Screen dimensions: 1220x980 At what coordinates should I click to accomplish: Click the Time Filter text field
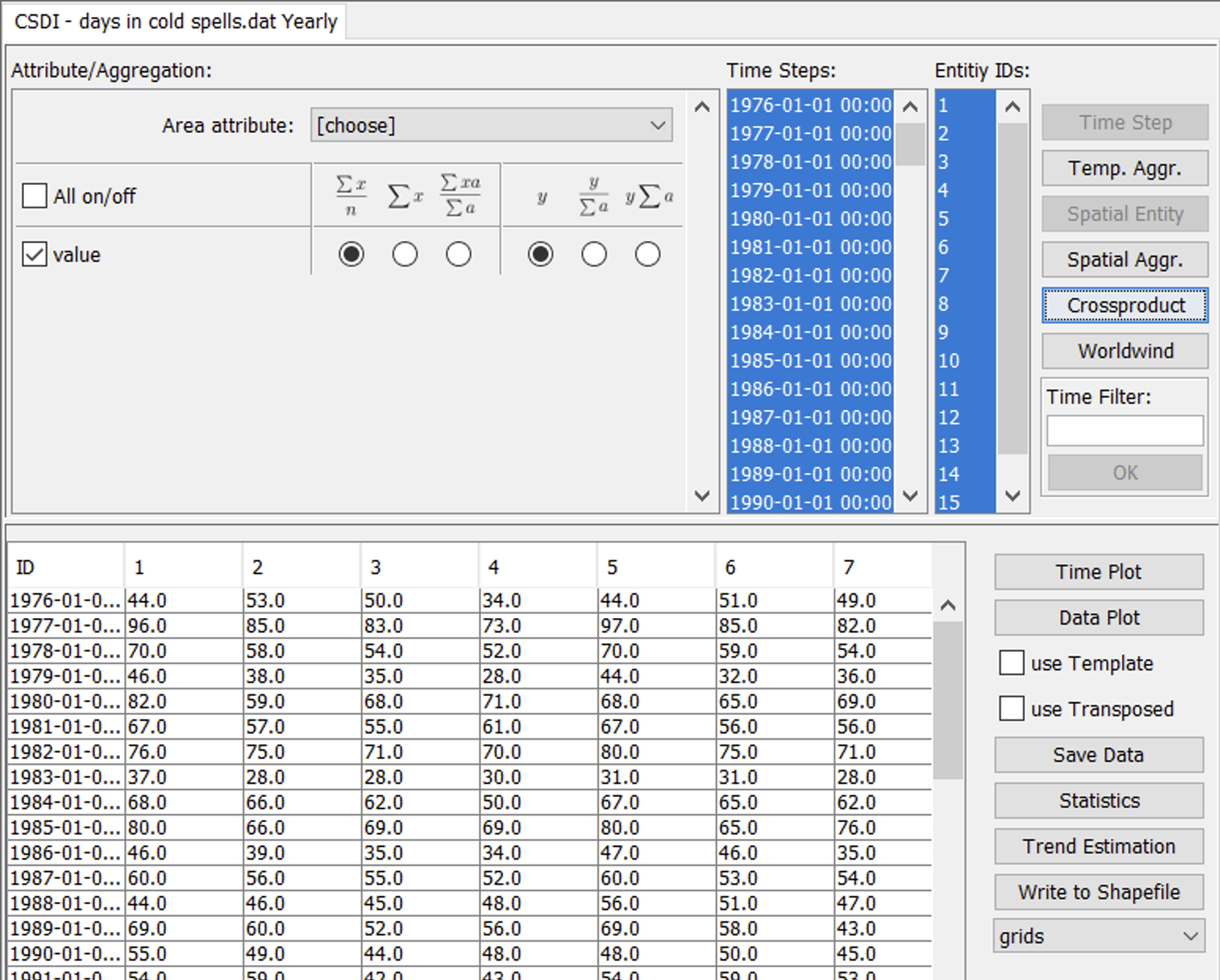[x=1125, y=431]
